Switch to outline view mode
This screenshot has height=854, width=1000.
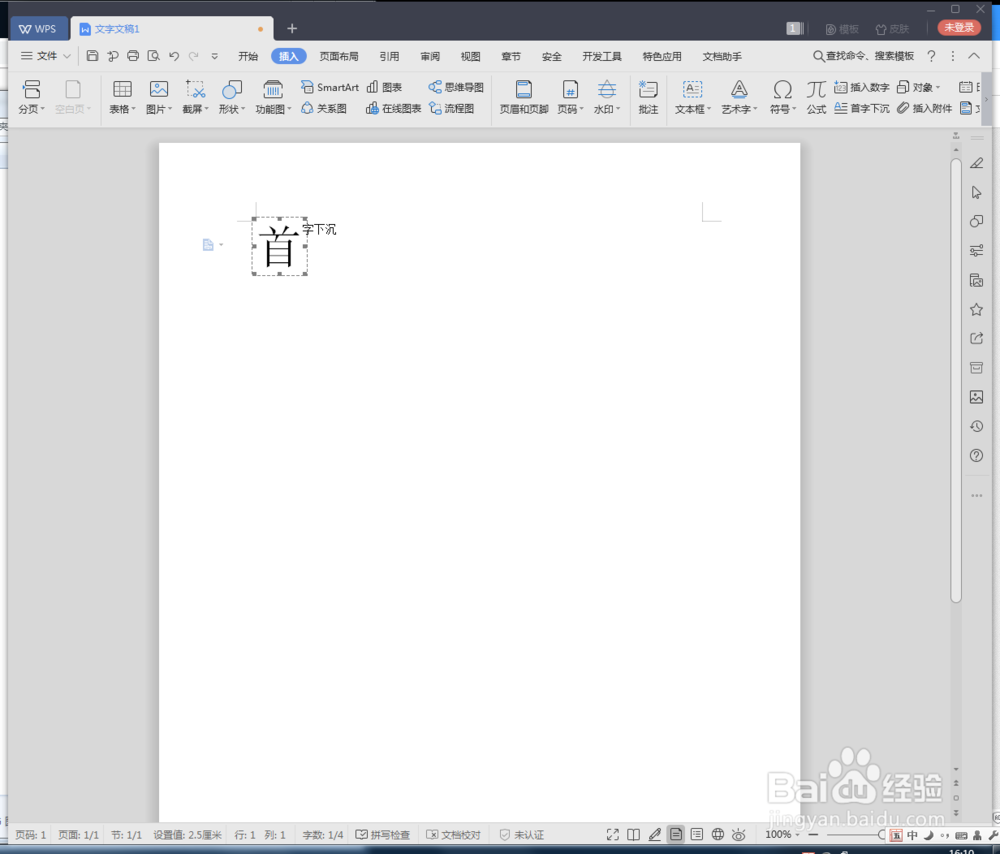tap(696, 834)
